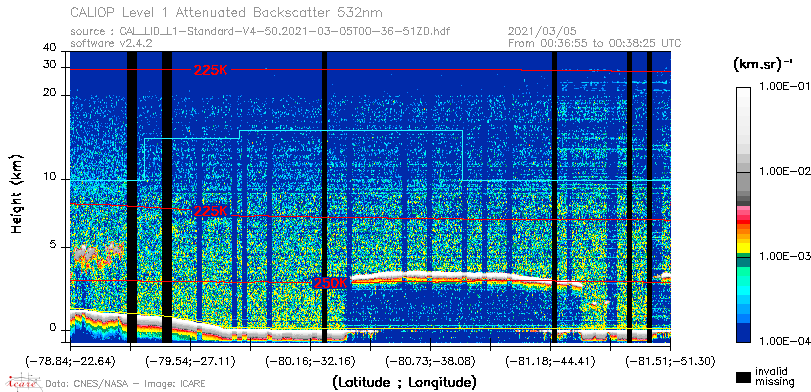Image resolution: width=811 pixels, height=392 pixels.
Task: Click the 'Height (km)' axis label
Action: [17, 193]
